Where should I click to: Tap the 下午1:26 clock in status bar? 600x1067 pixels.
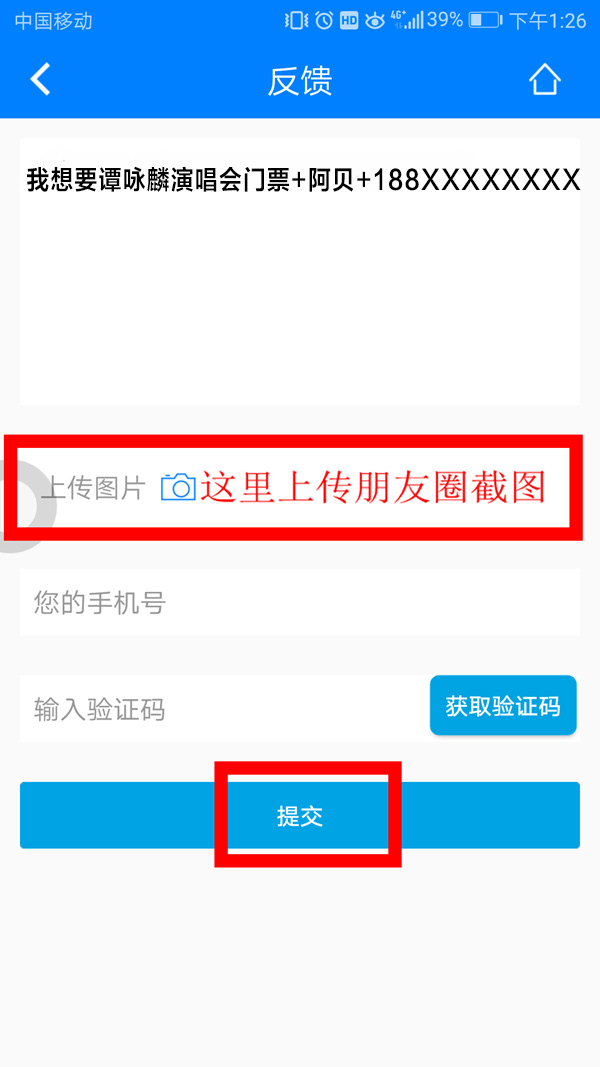548,21
